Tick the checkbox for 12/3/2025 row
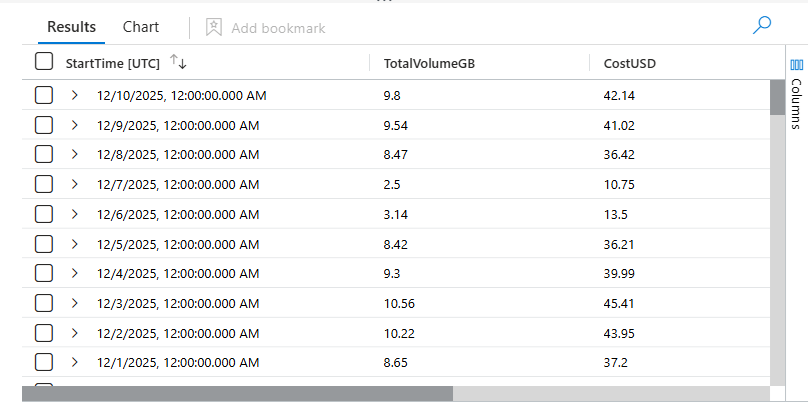The height and width of the screenshot is (408, 810). [x=44, y=303]
